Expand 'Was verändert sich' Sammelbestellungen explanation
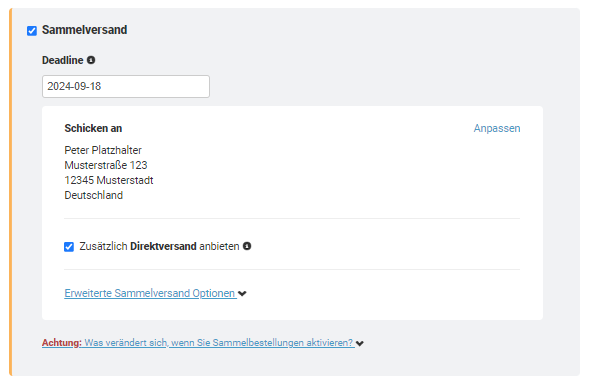This screenshot has height=383, width=589. tap(219, 343)
